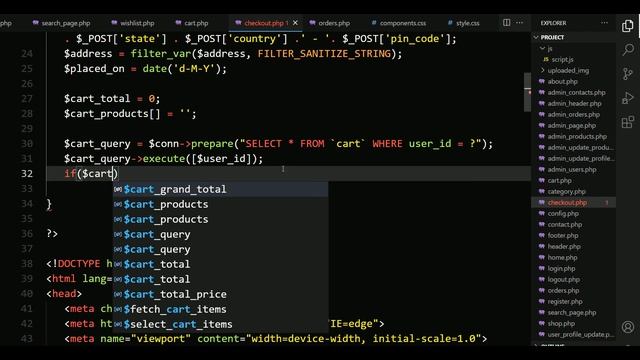Choose $fetch_cart_items from the suggestions
This screenshot has height=360, width=640.
pos(220,309)
